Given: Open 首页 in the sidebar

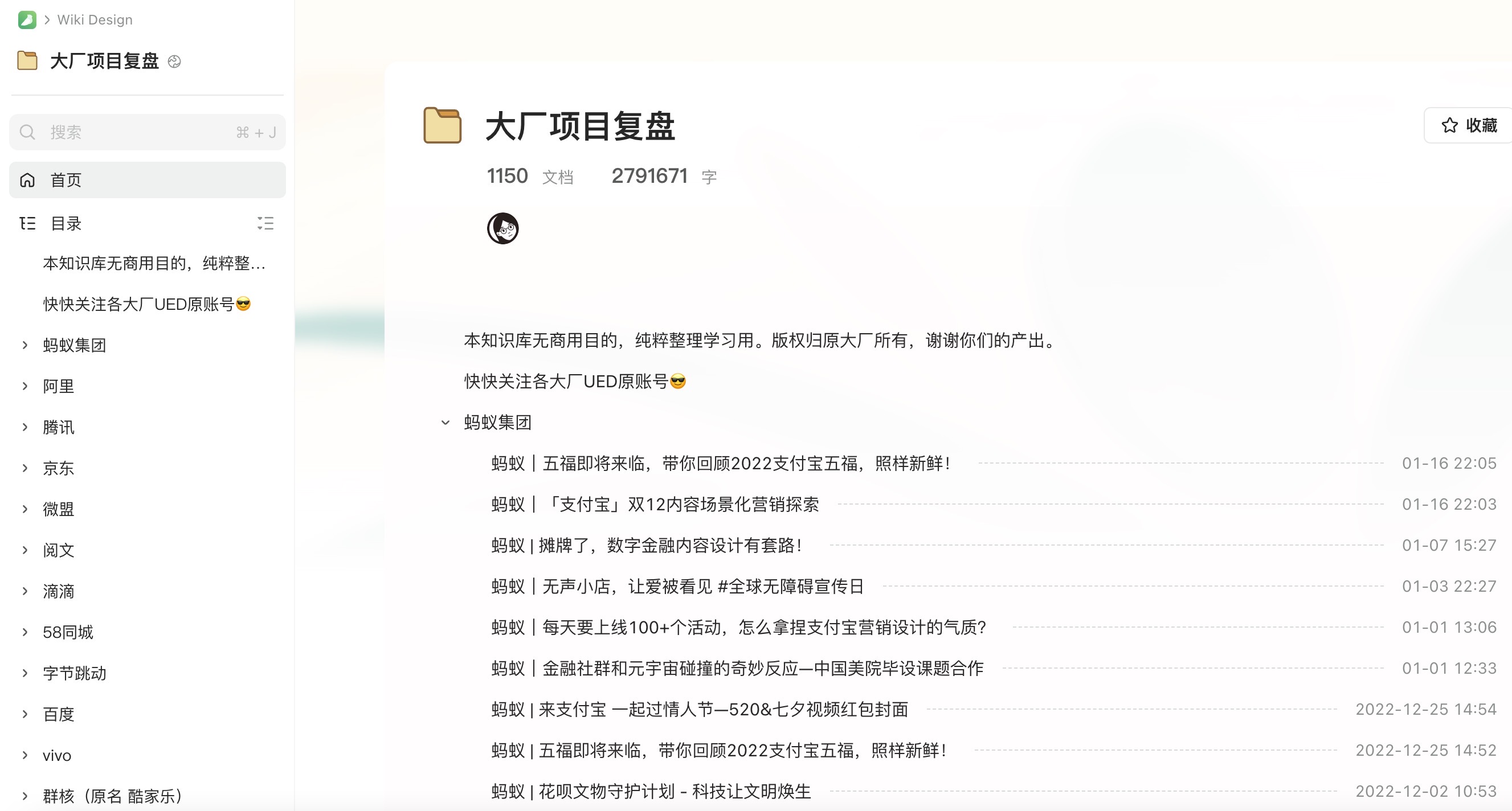Looking at the screenshot, I should point(66,180).
